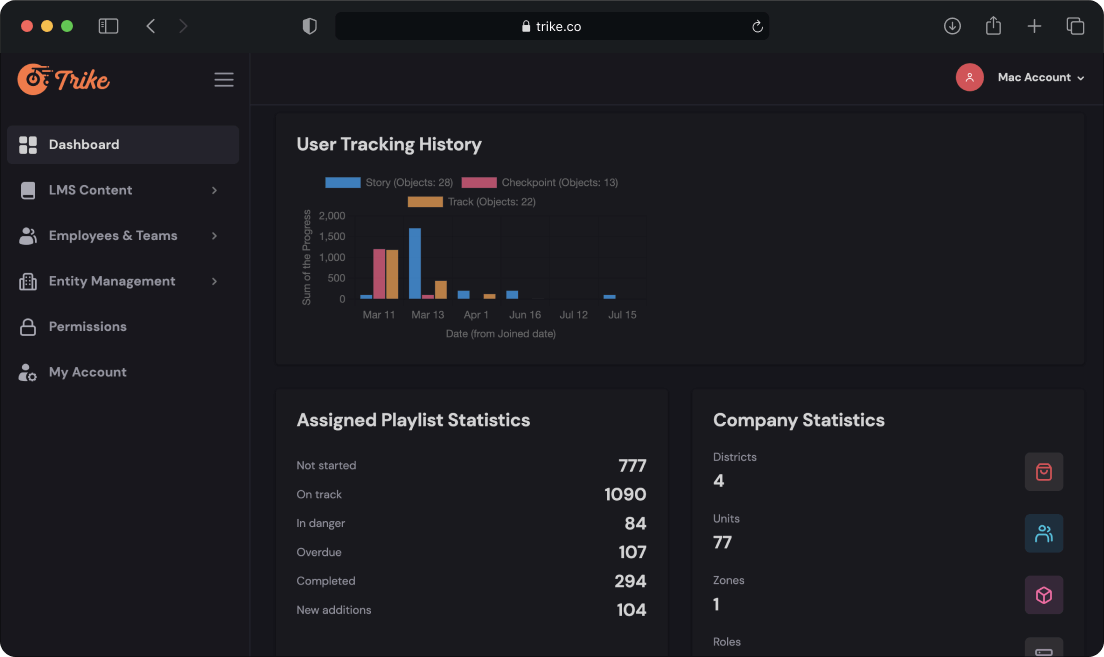The height and width of the screenshot is (657, 1104).
Task: Open Safari downloads
Action: pos(952,26)
